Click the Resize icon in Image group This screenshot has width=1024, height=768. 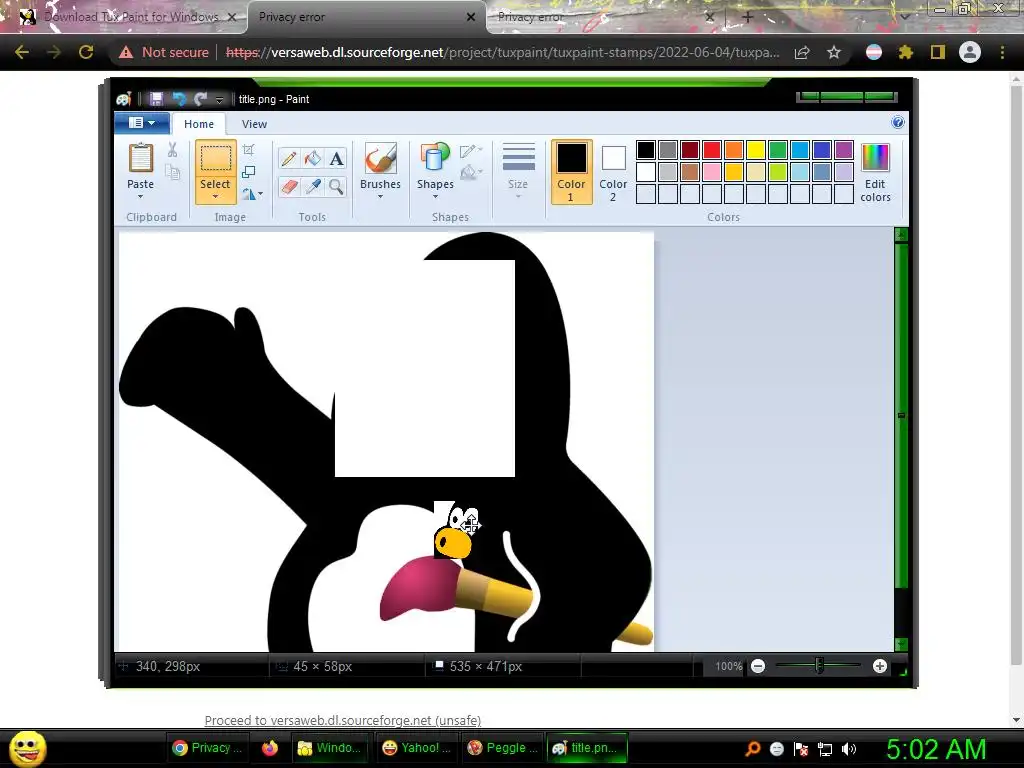tap(249, 172)
